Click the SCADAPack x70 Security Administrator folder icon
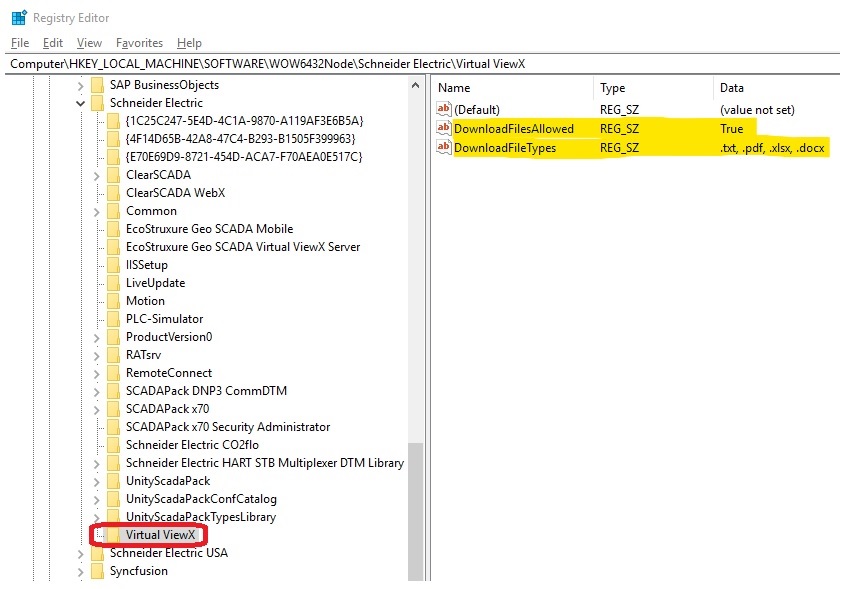Image resolution: width=852 pixels, height=589 pixels. tap(114, 427)
